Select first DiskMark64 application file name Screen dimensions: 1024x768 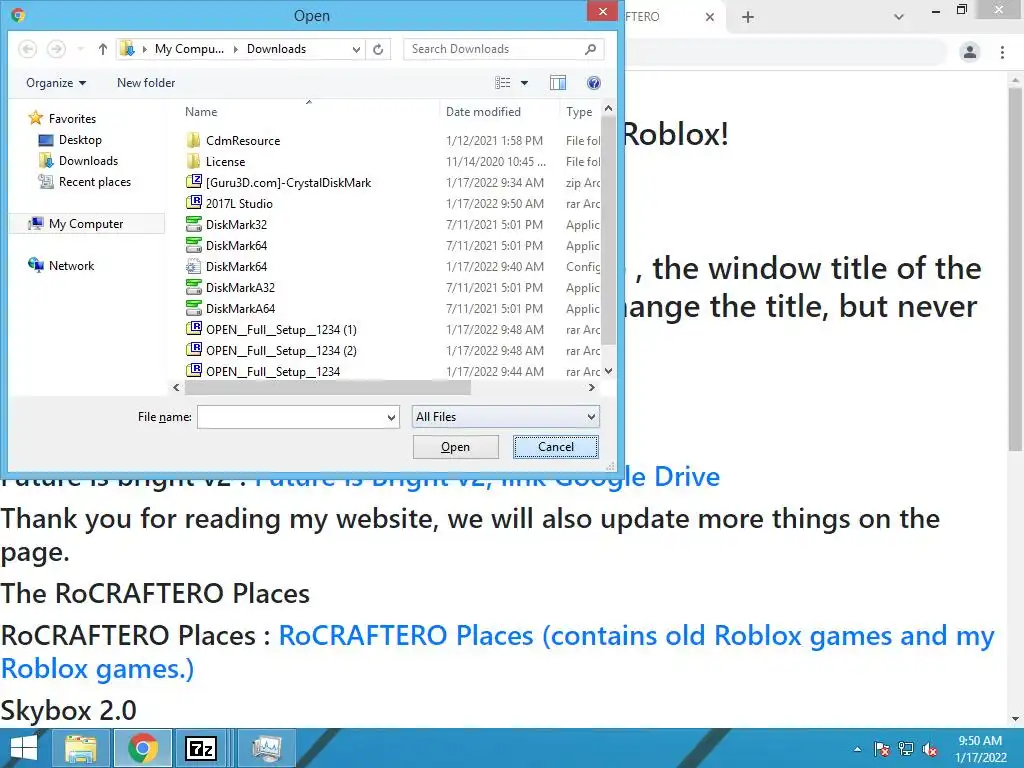(x=236, y=246)
